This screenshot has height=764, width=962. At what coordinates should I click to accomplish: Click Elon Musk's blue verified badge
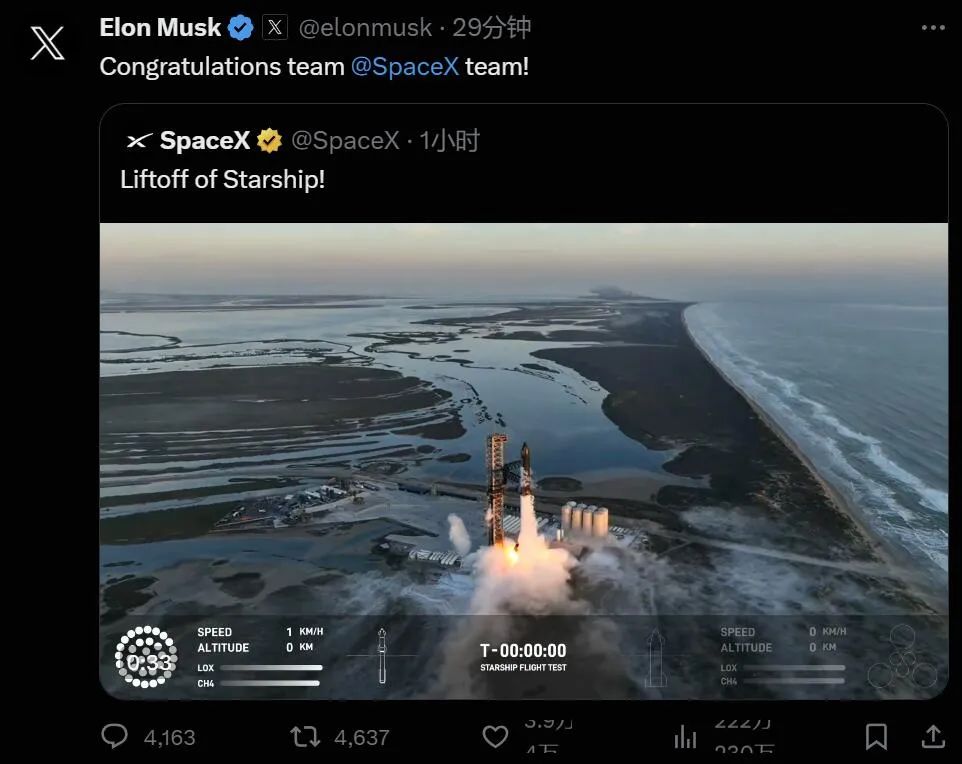[x=241, y=28]
